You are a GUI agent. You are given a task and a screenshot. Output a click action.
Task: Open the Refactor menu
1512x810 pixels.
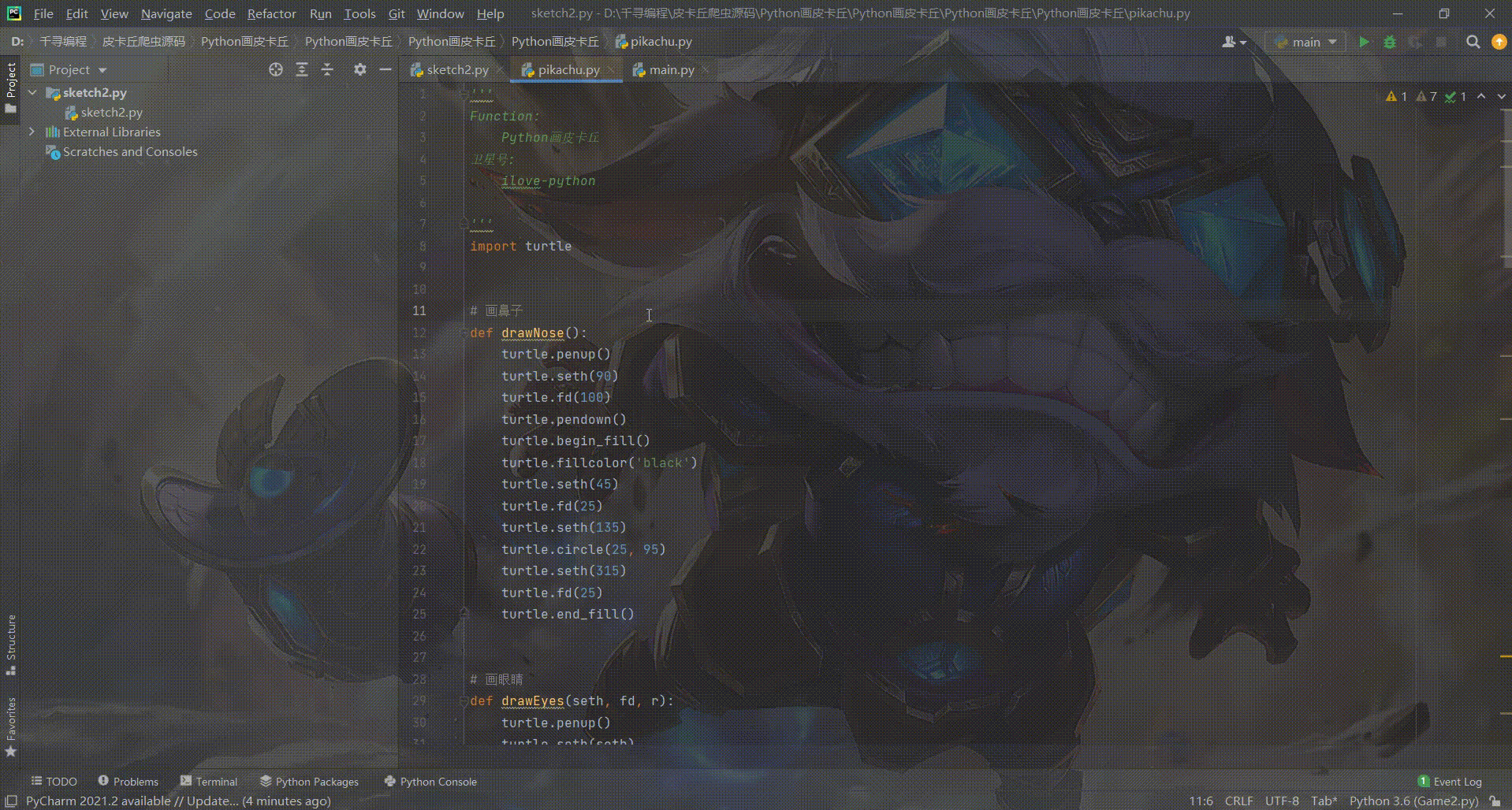point(271,13)
